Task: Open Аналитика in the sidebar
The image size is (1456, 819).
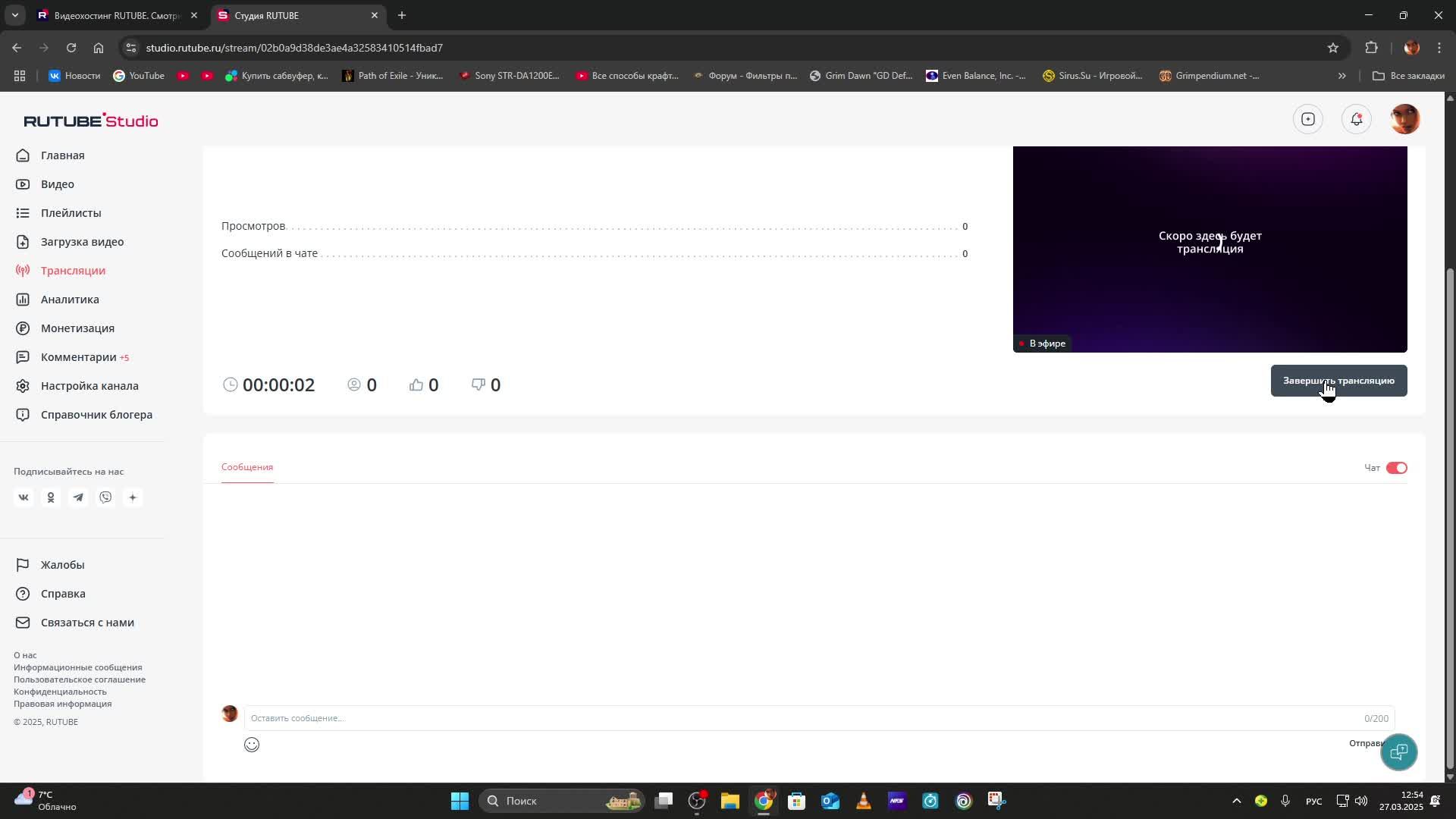Action: (x=70, y=300)
